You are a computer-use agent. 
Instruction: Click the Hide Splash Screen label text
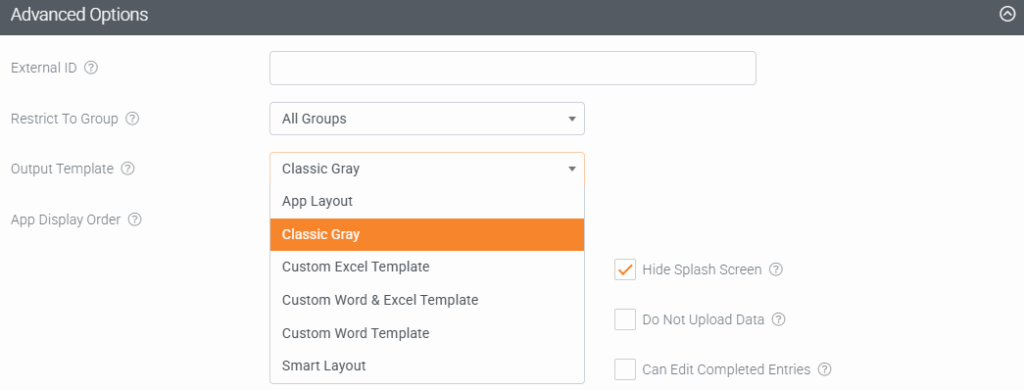[x=702, y=269]
